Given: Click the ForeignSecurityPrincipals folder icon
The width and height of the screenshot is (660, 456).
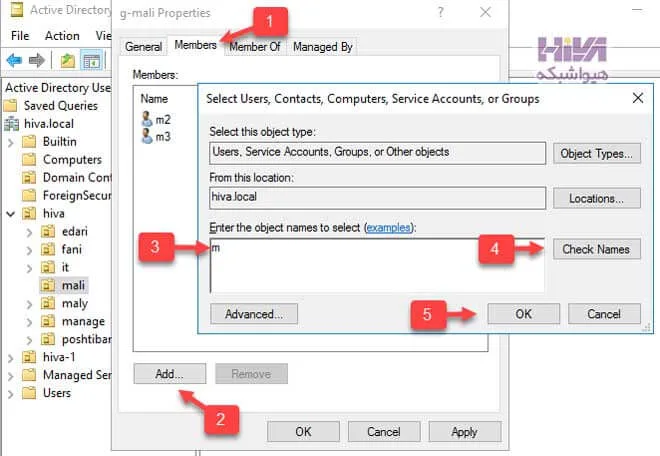Looking at the screenshot, I should (29, 195).
